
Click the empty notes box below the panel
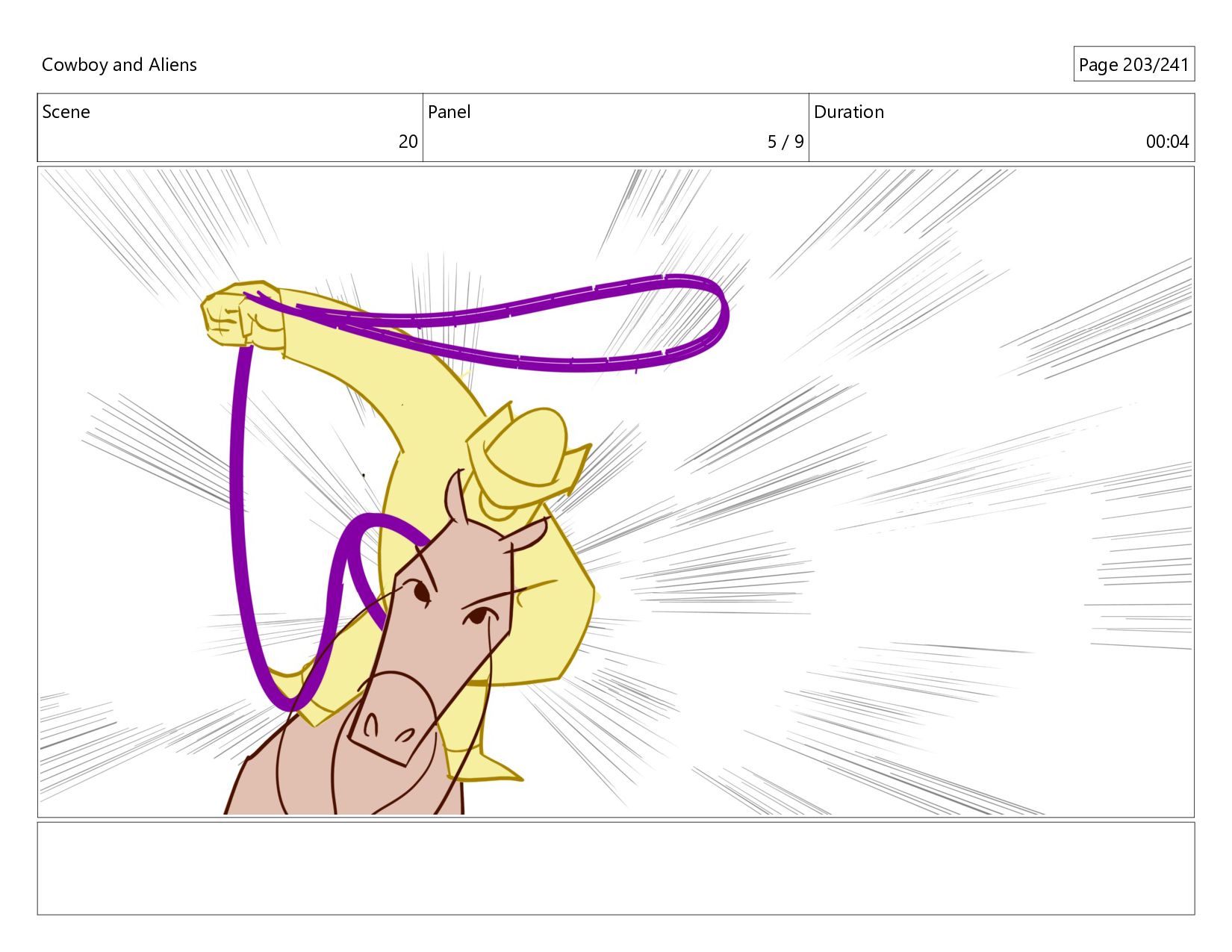(616, 868)
